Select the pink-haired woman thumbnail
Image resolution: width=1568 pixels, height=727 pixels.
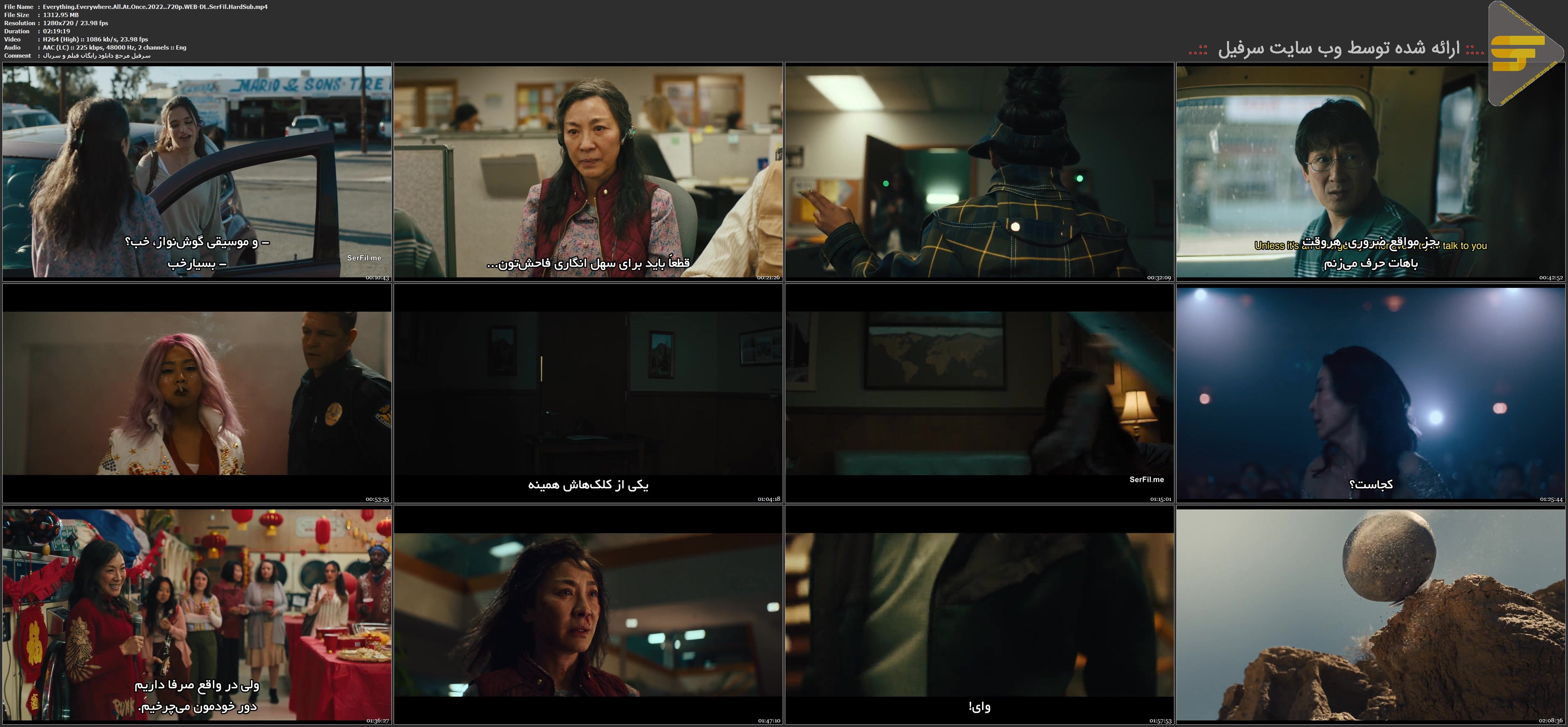click(x=196, y=393)
